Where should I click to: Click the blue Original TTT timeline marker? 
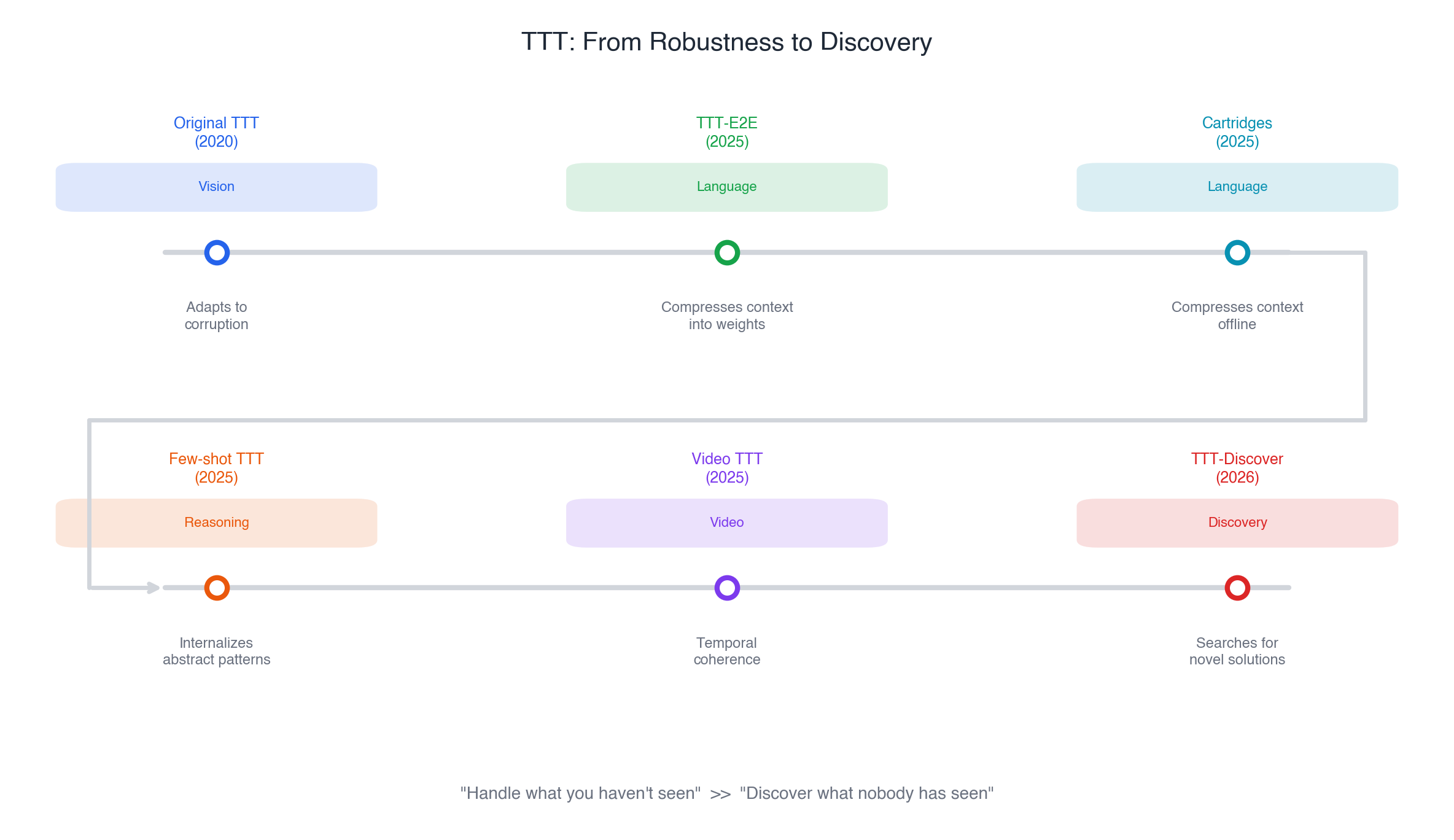[x=217, y=252]
